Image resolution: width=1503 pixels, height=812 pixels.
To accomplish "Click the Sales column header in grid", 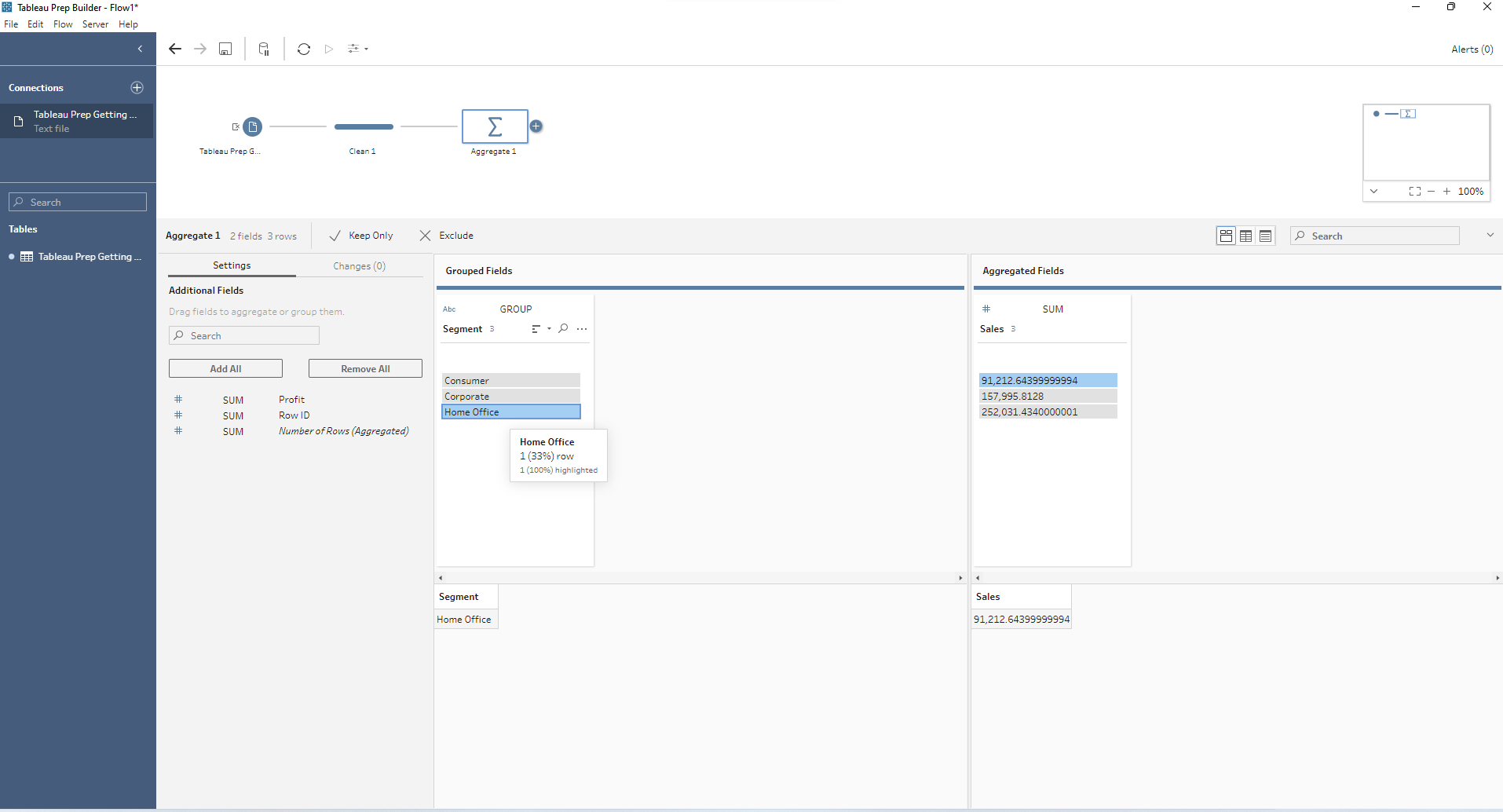I will click(1022, 597).
